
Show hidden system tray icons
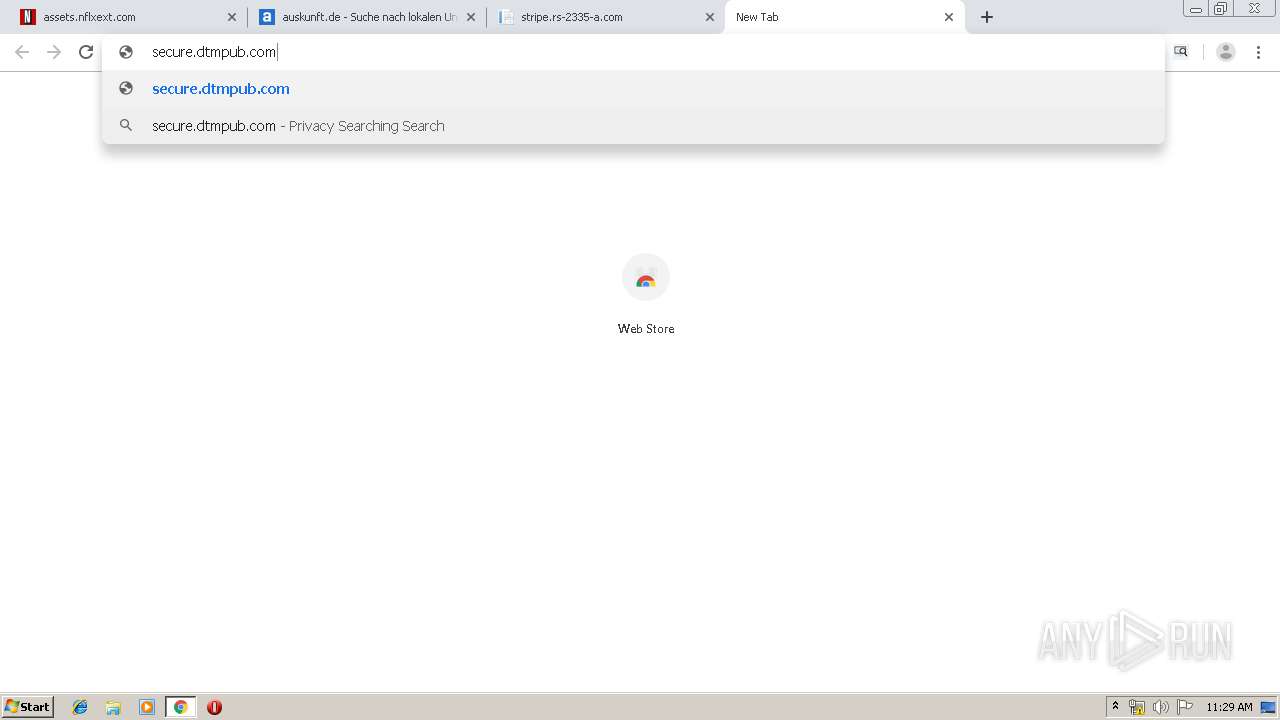(x=1115, y=707)
